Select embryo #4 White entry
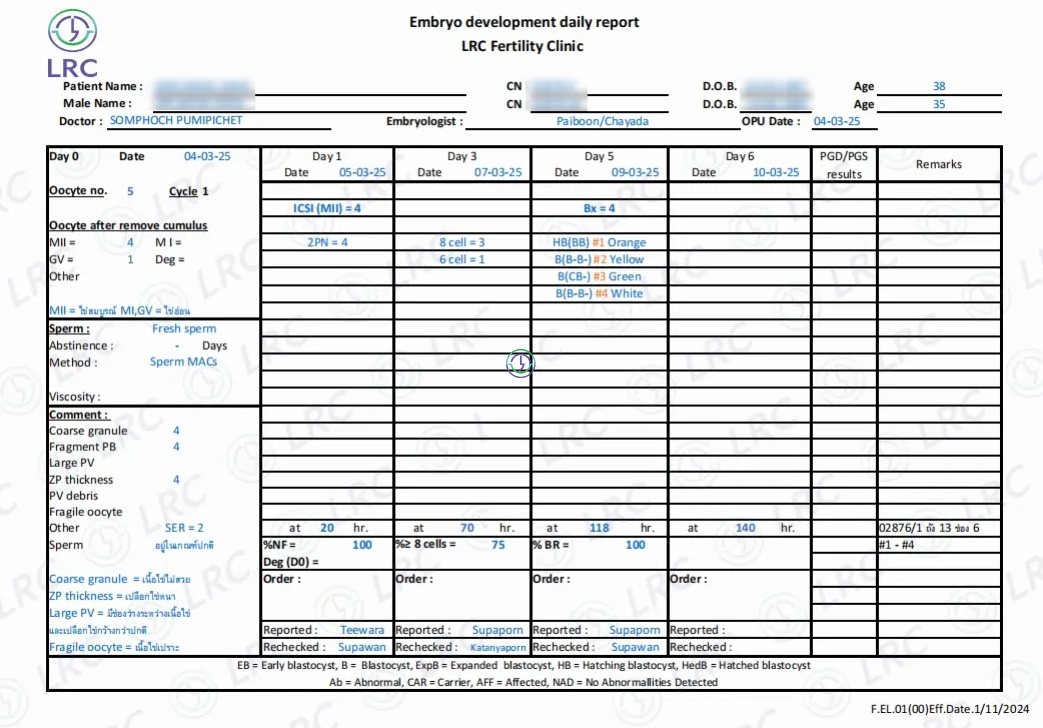 [599, 293]
